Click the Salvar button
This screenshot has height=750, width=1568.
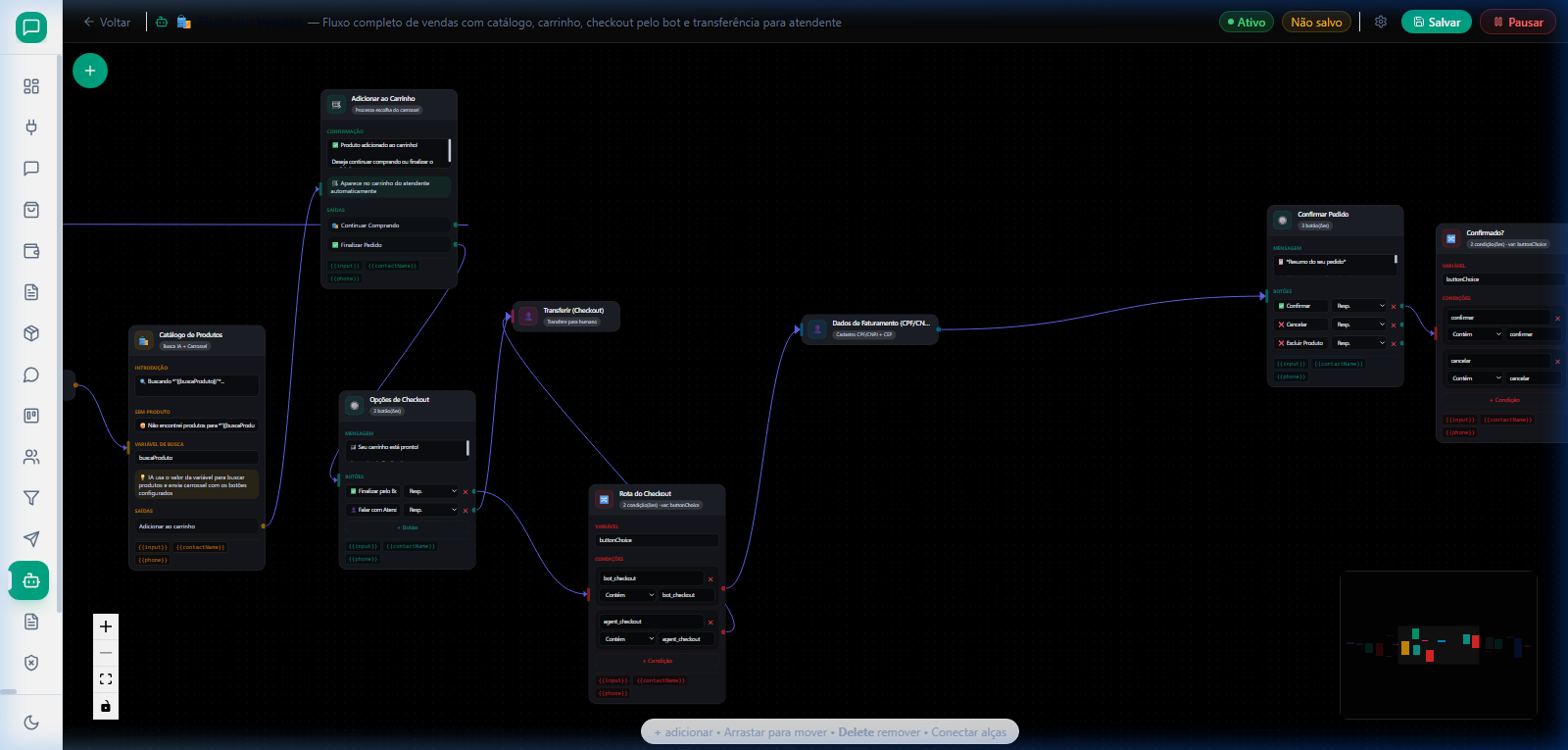click(1436, 22)
